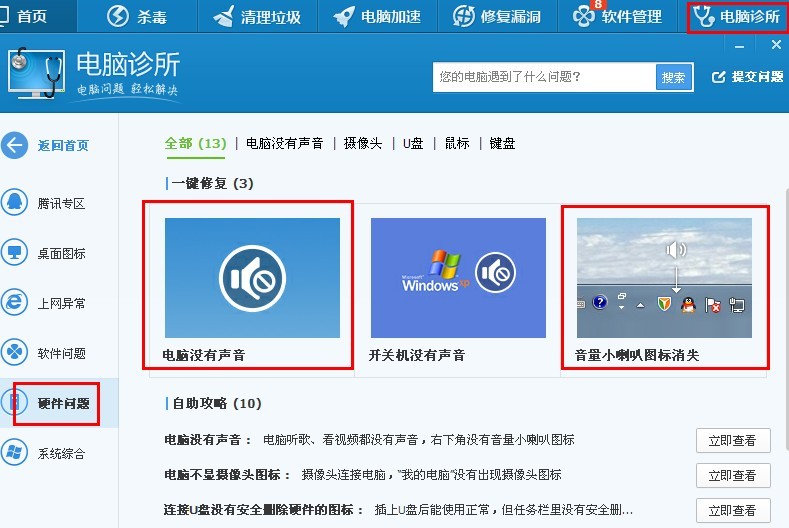Image resolution: width=789 pixels, height=528 pixels.
Task: Open the 修复漏洞 patch icon
Action: (463, 16)
